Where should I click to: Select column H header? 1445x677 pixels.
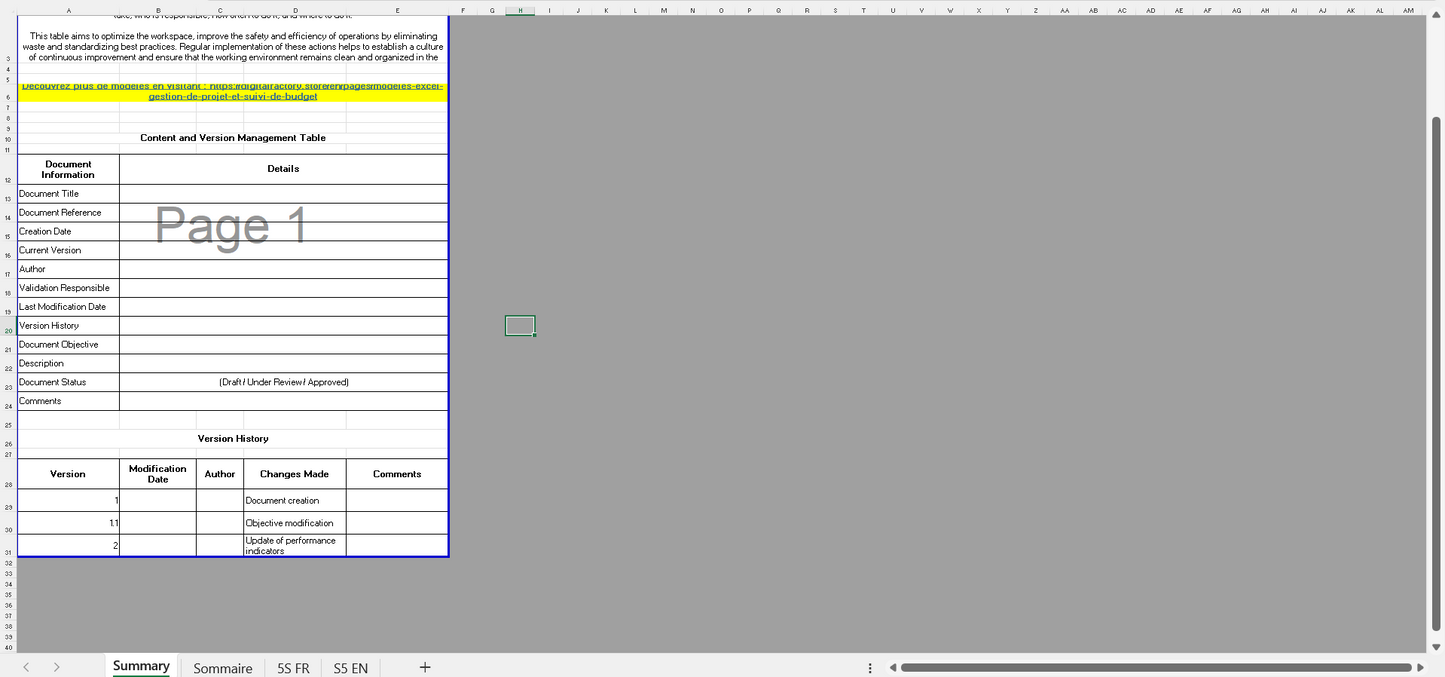click(x=520, y=10)
